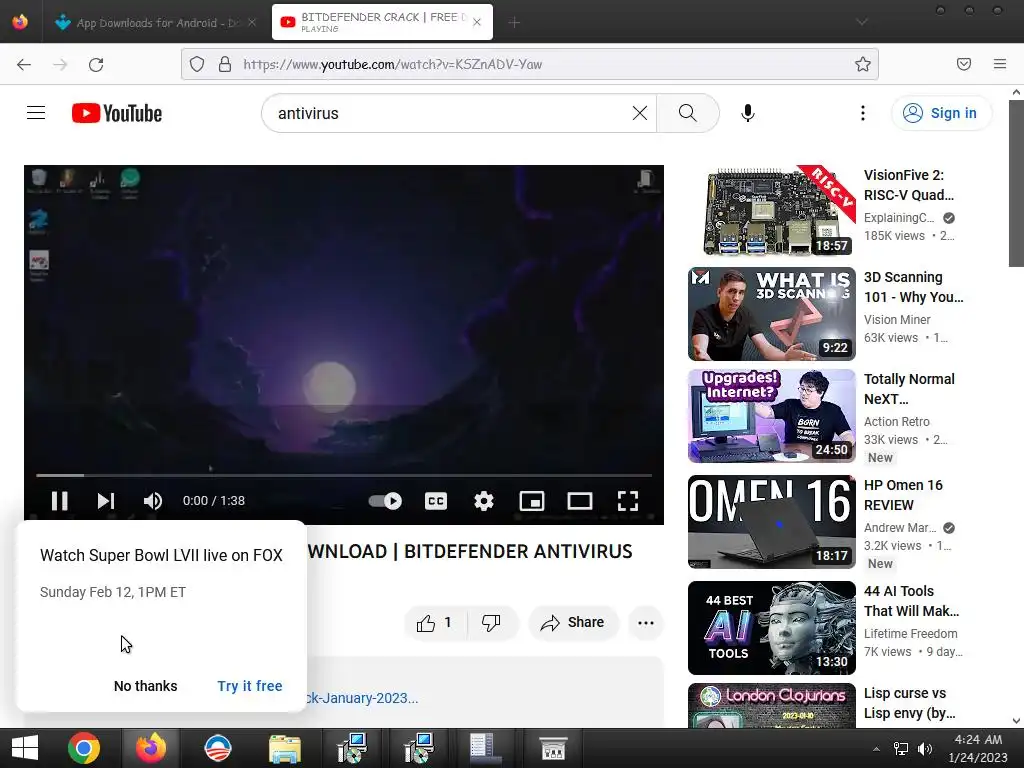Dislike this video
This screenshot has height=768, width=1024.
[x=491, y=622]
